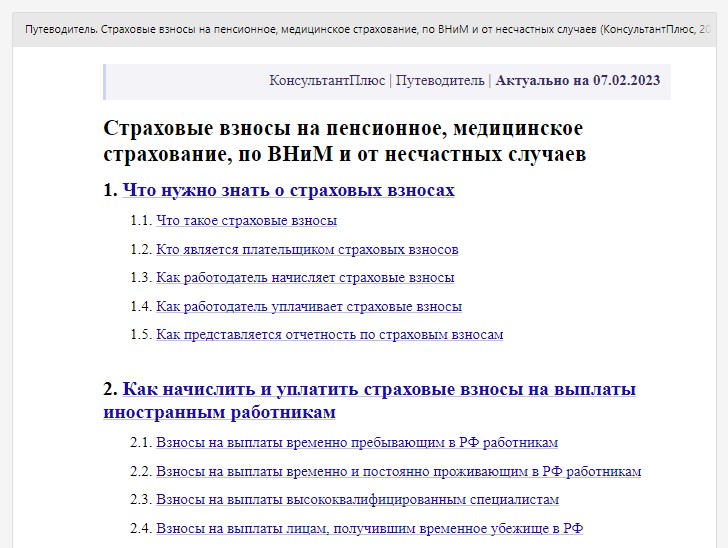Click section number '2.' before the second heading
728x548 pixels.
point(110,389)
